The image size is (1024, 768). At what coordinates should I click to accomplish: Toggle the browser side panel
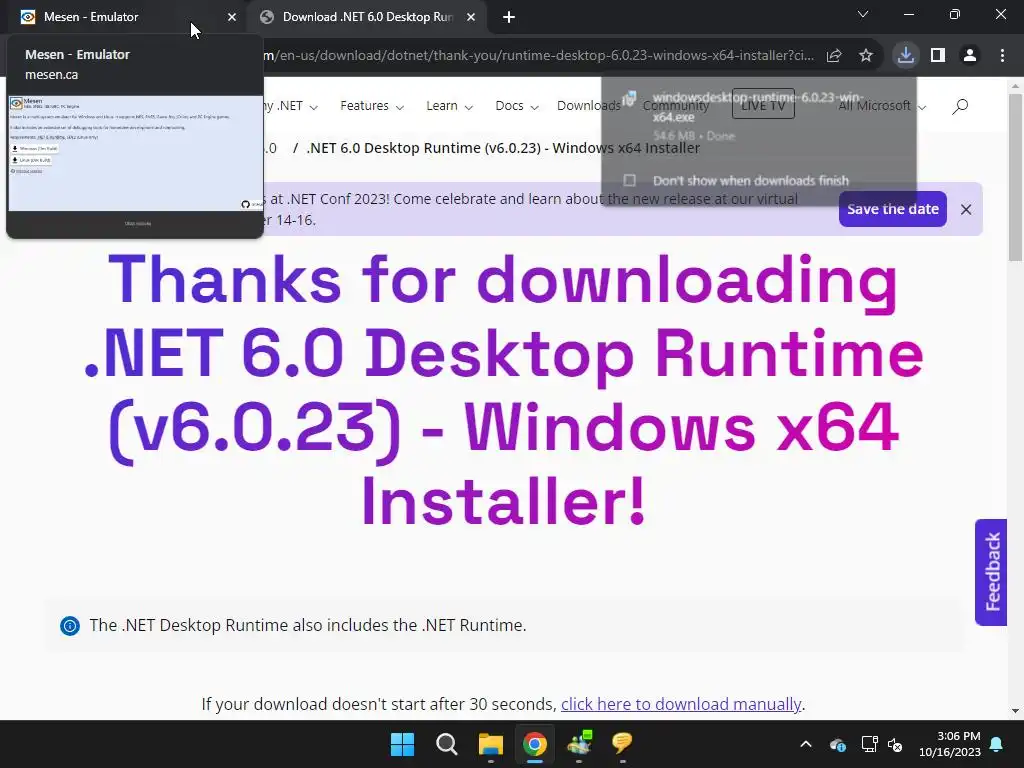[x=938, y=56]
